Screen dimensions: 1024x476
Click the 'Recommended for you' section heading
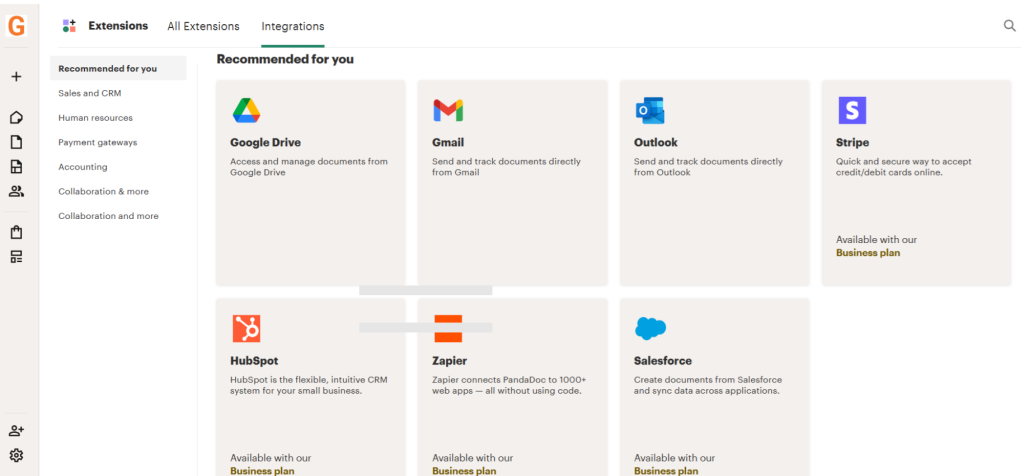tap(285, 59)
